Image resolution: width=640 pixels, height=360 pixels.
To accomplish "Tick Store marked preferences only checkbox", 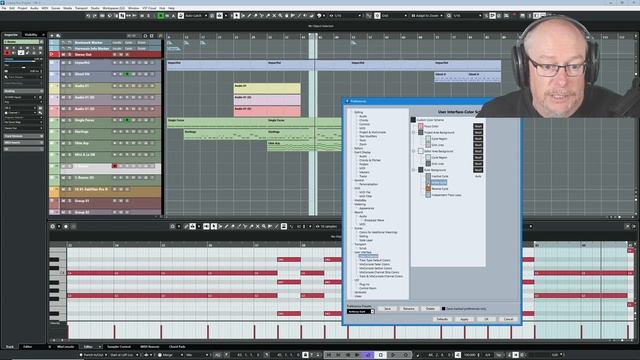I will click(x=444, y=309).
